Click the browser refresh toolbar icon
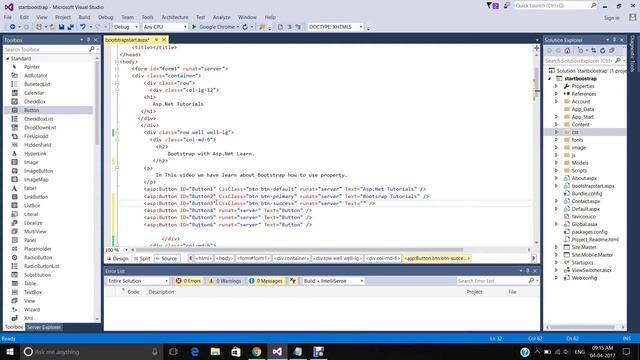Screen dimensions: 640x360 click(245, 27)
